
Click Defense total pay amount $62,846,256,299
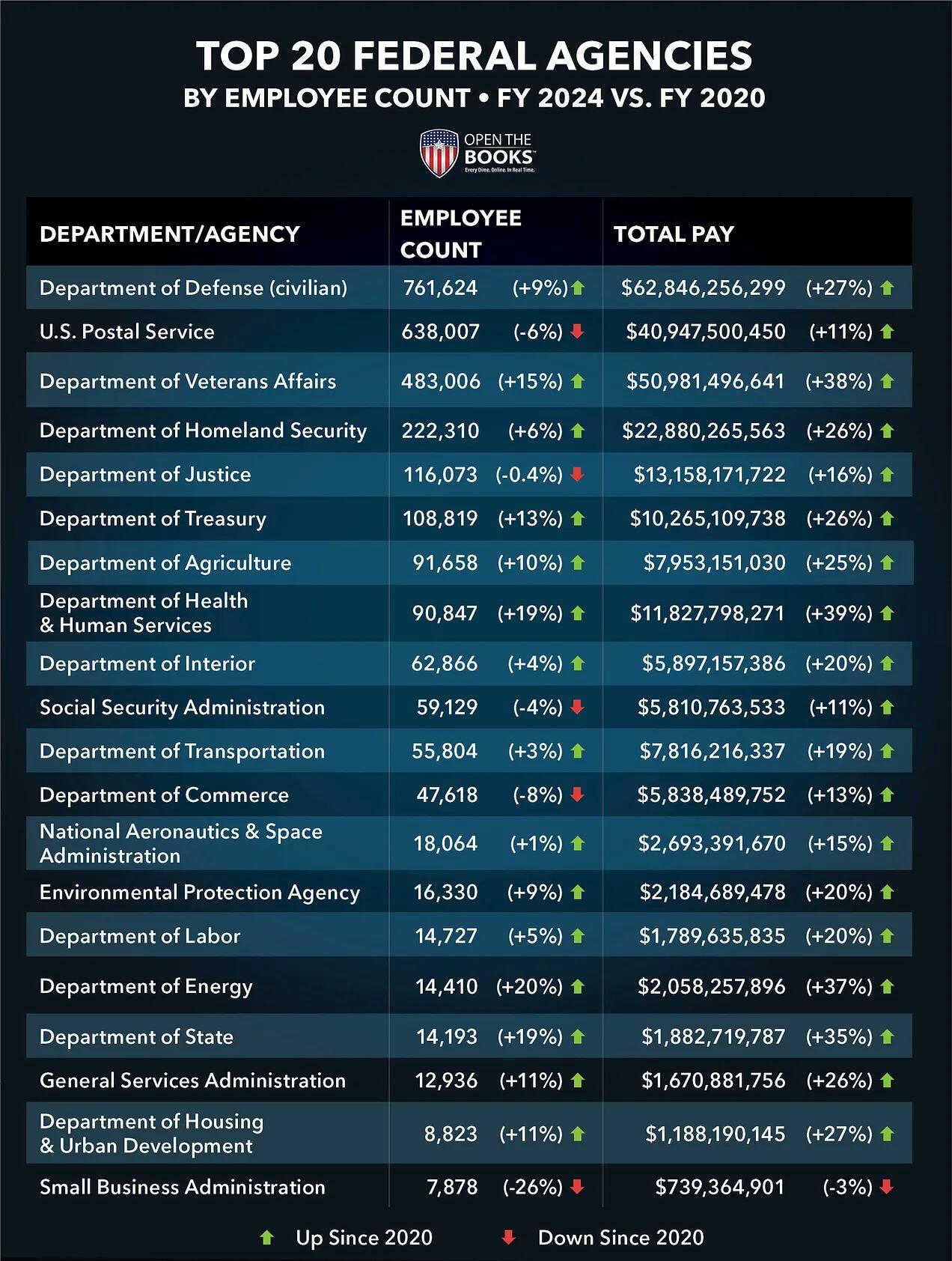click(x=703, y=288)
